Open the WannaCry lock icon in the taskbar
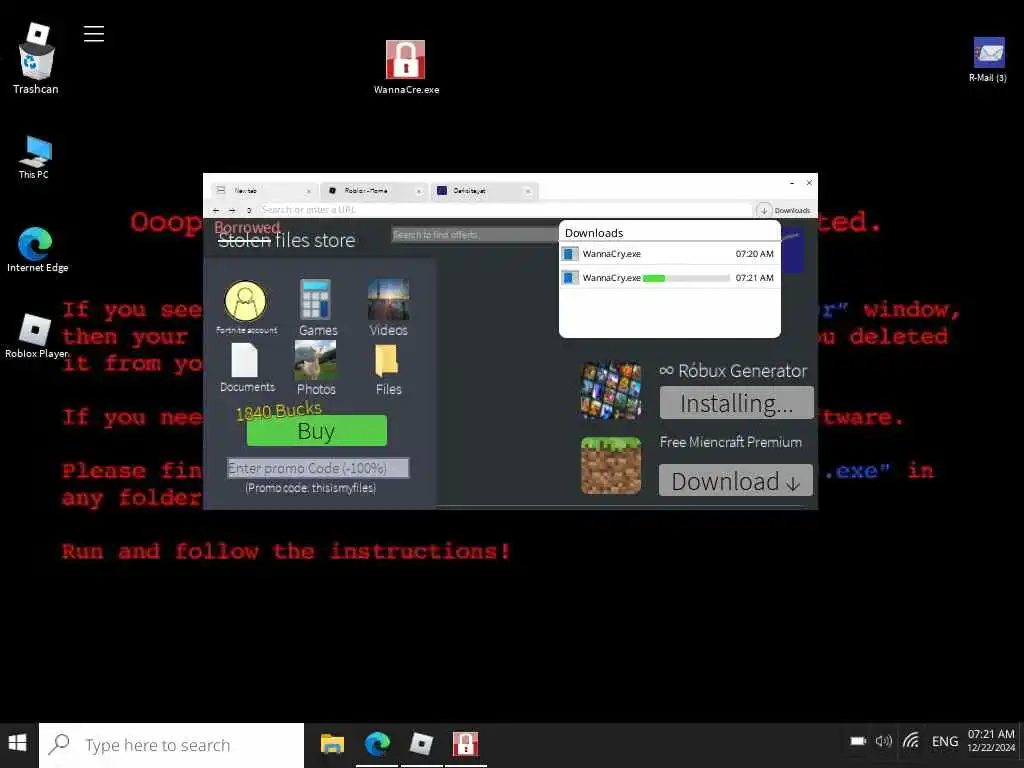The image size is (1024, 768). (466, 744)
